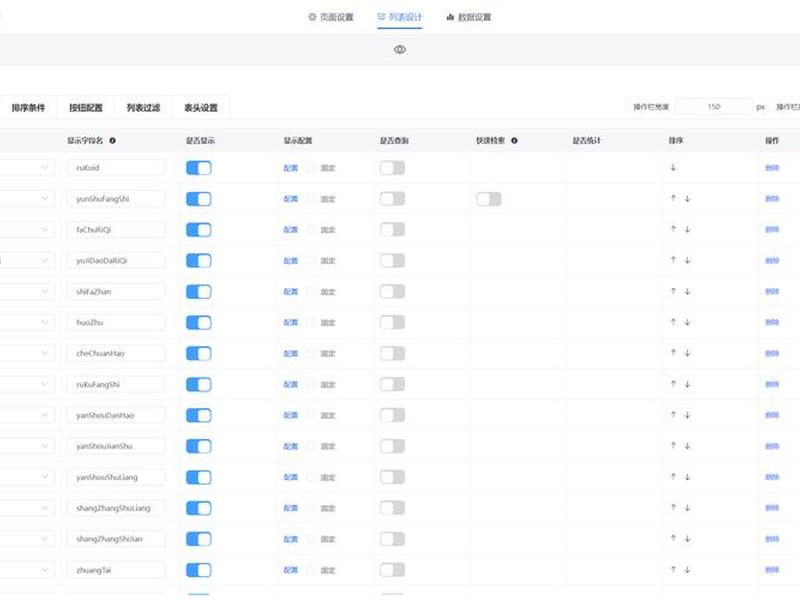Viewport: 800px width, 600px height.
Task: Click info icon beside 快速检索 header
Action: click(514, 140)
